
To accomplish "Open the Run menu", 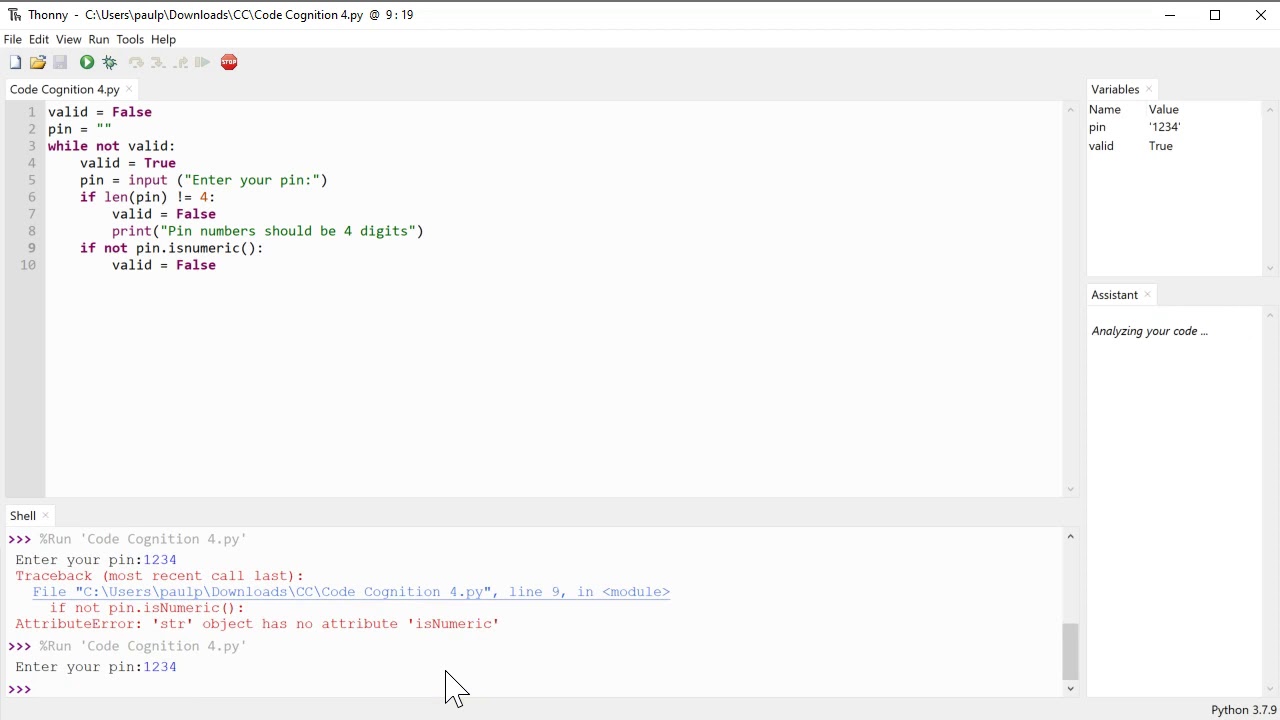I will [x=98, y=39].
